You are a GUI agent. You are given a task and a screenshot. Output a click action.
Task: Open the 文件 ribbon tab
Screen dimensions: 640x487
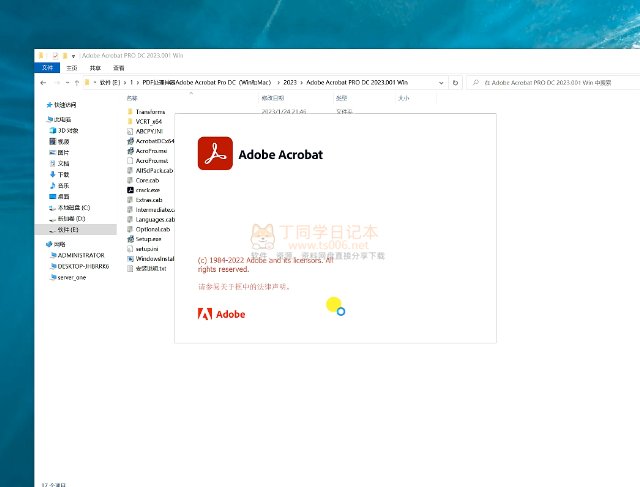pos(47,68)
